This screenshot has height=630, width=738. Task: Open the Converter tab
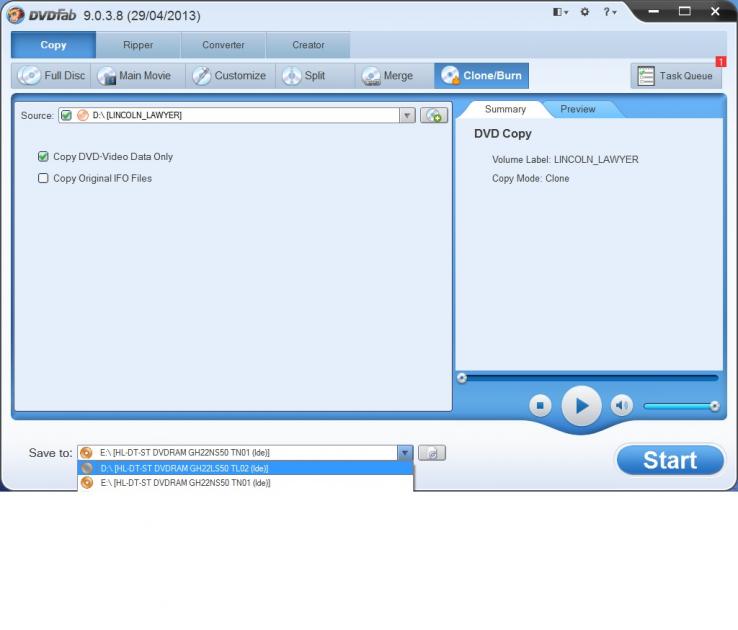[x=223, y=45]
